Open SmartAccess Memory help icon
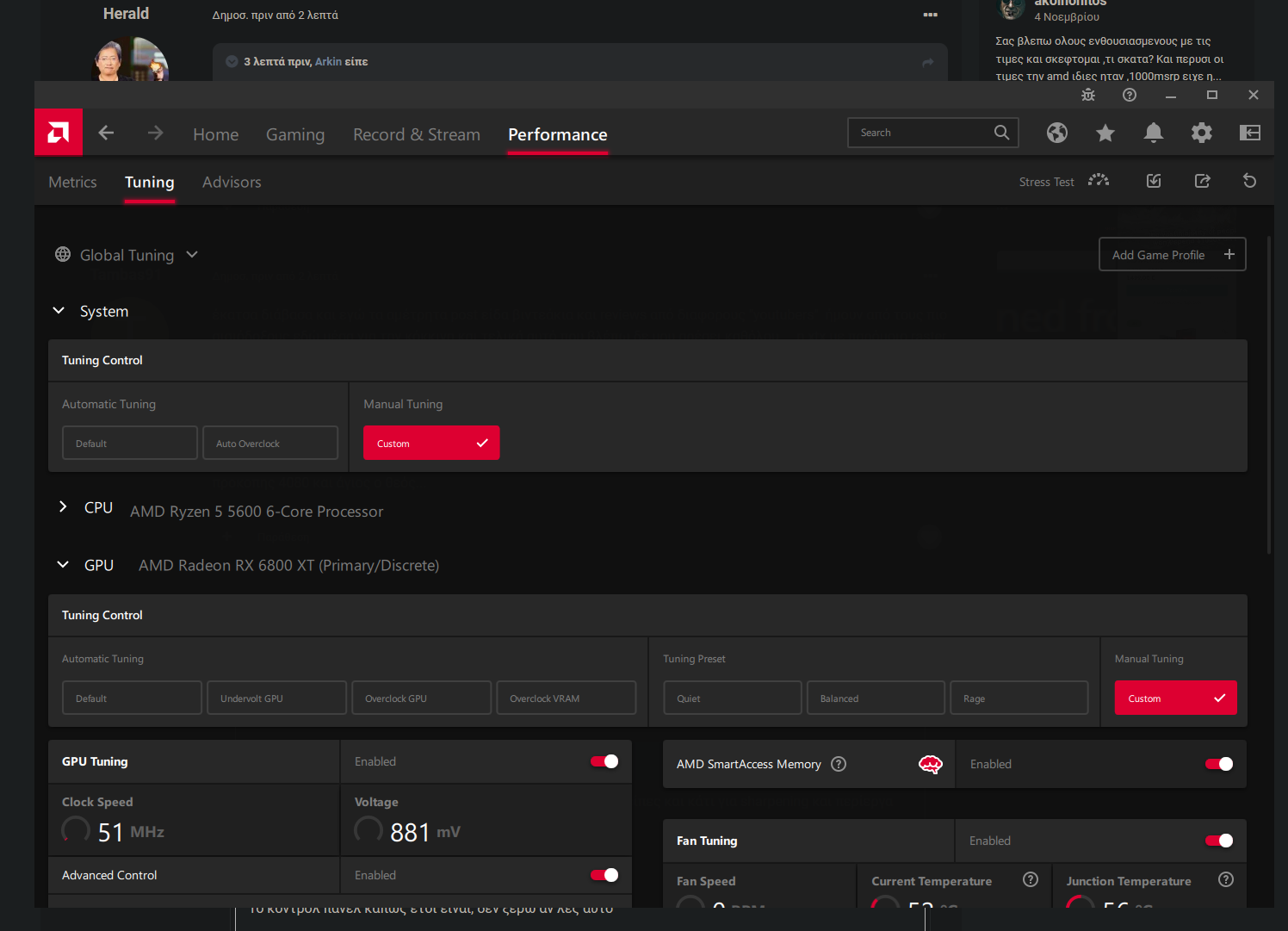The height and width of the screenshot is (931, 1288). (839, 764)
